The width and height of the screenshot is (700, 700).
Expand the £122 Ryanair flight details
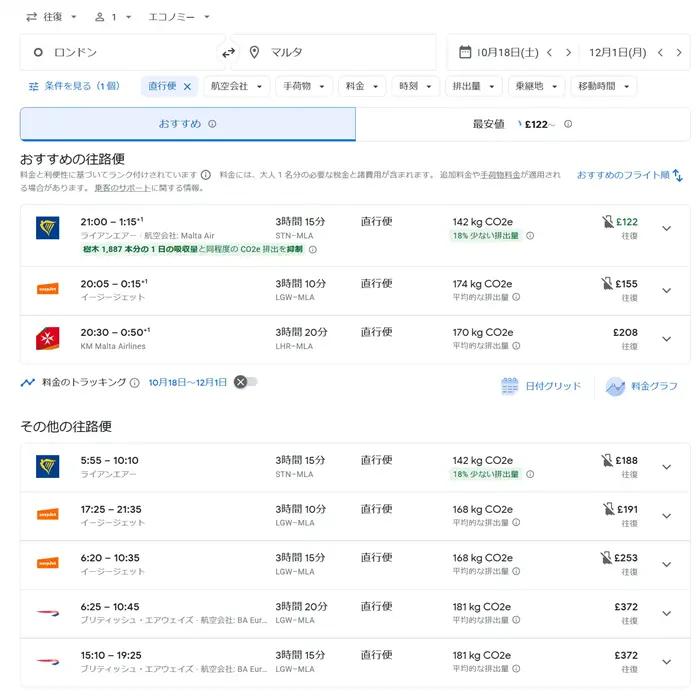point(667,229)
